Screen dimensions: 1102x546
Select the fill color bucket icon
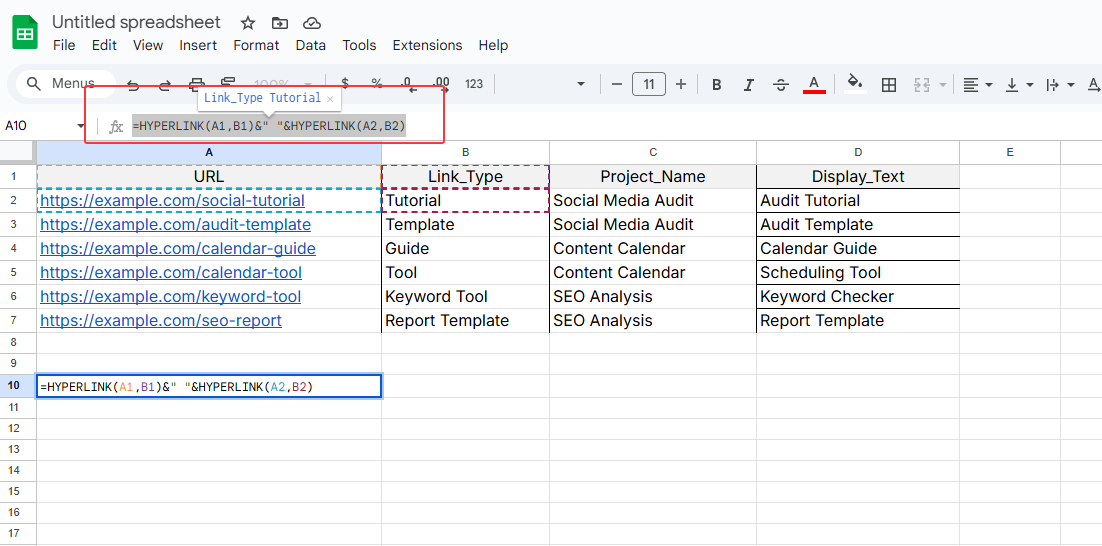[854, 84]
